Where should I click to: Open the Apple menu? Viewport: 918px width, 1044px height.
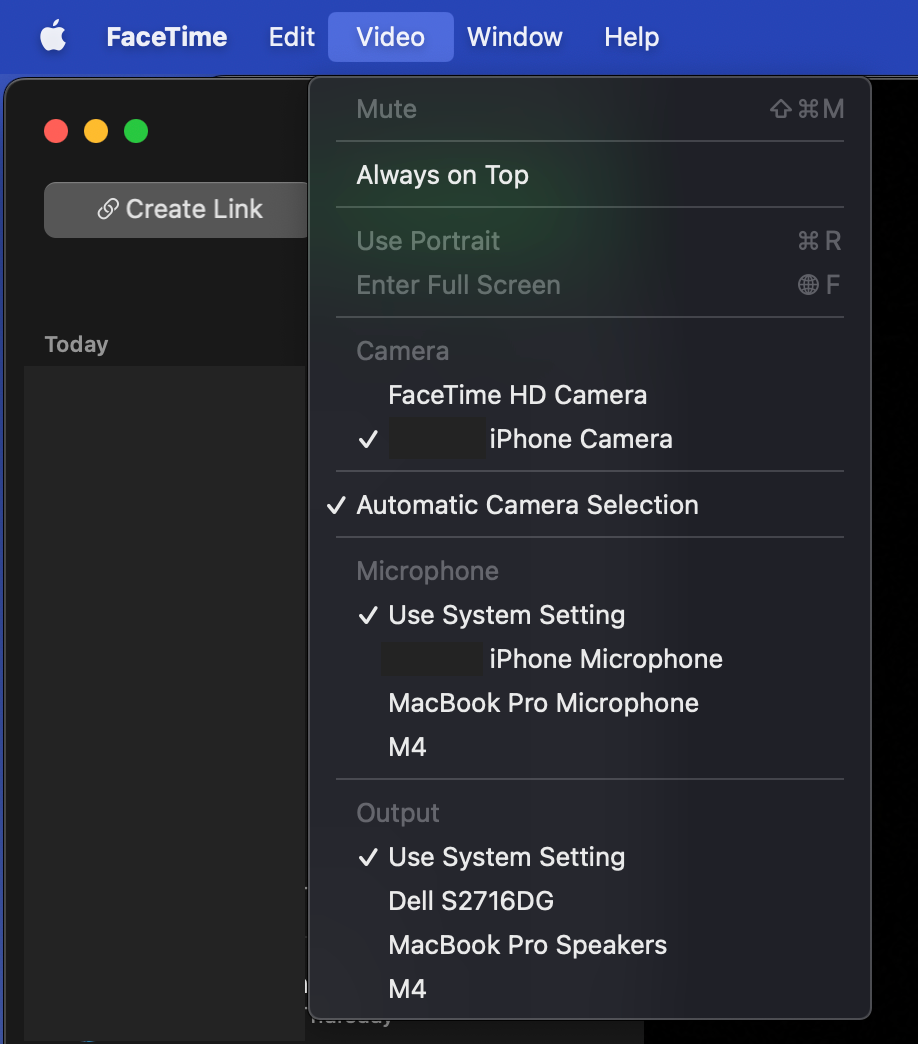coord(53,37)
